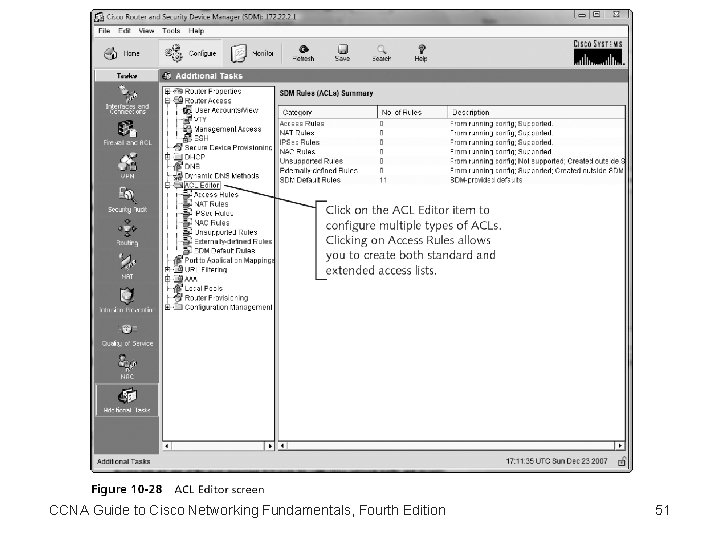Select the SDM Default Rules summary row
Viewport: 720px width, 540px height.
[x=451, y=180]
